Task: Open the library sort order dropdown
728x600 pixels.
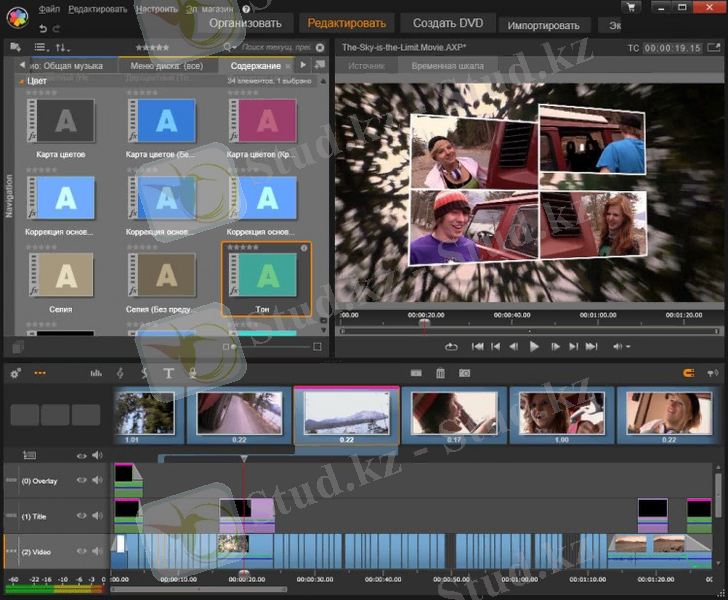Action: pyautogui.click(x=63, y=47)
